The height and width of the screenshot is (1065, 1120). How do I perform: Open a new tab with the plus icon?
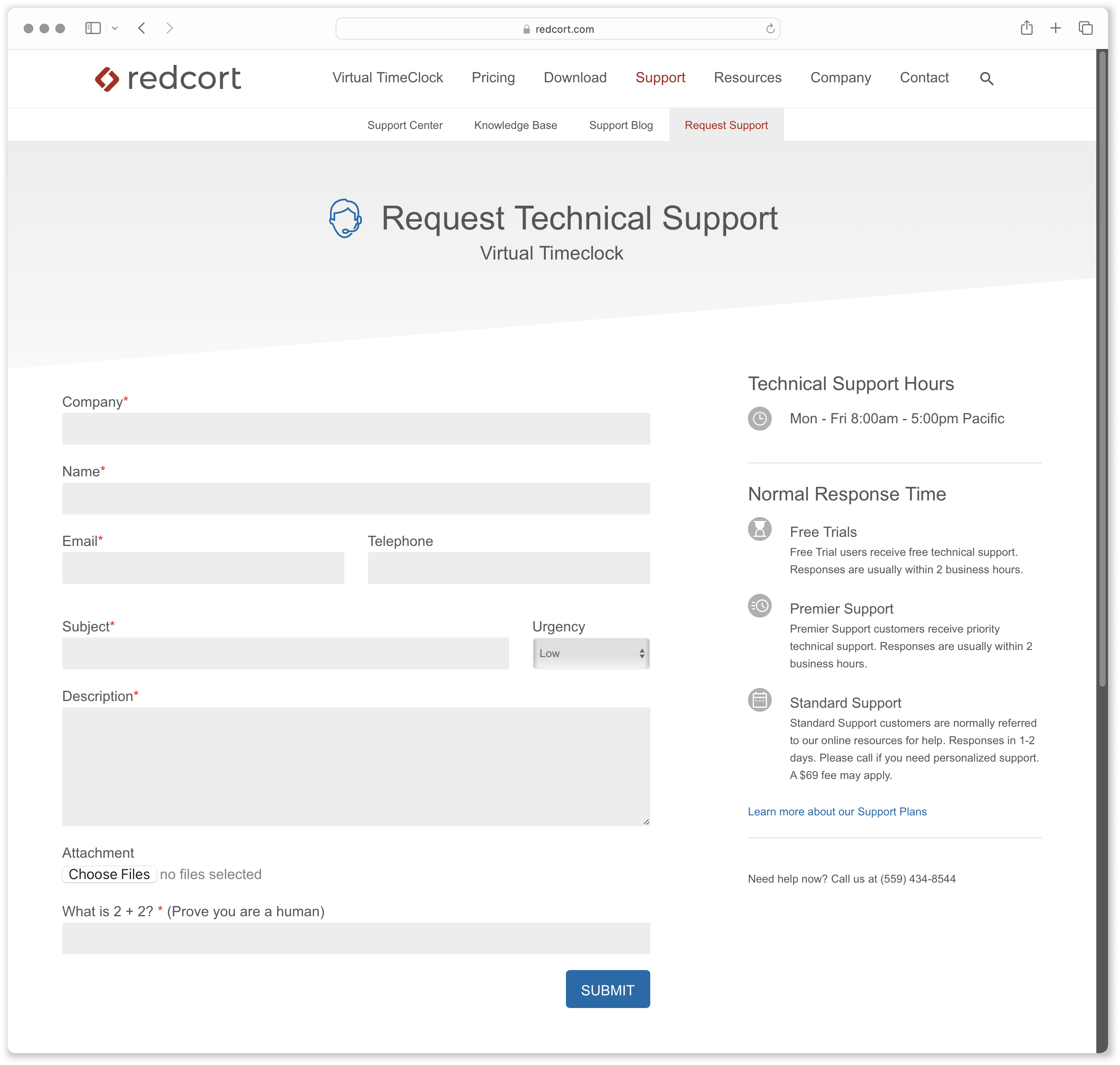[1055, 28]
